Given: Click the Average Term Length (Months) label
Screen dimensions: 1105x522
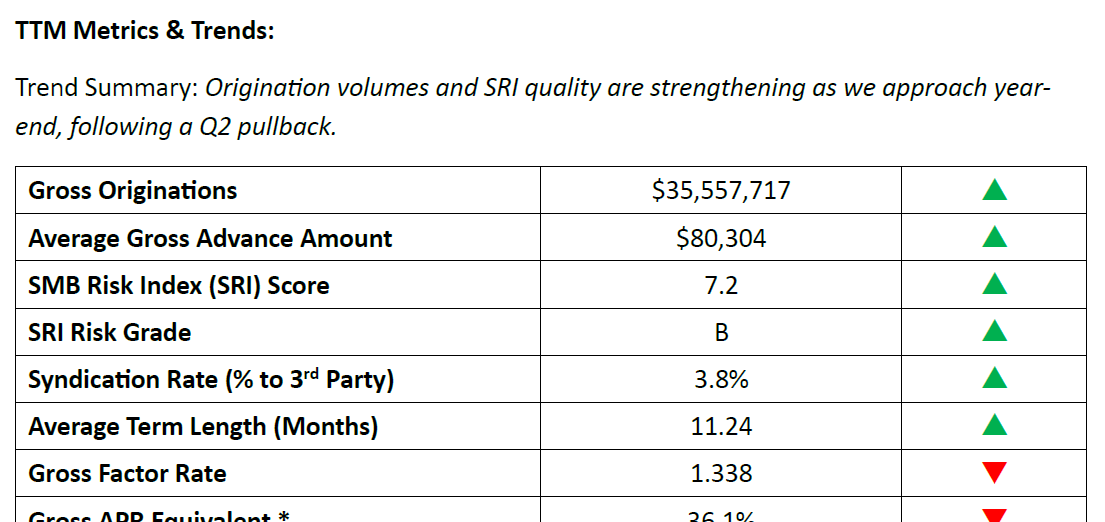Looking at the screenshot, I should click(x=203, y=426).
